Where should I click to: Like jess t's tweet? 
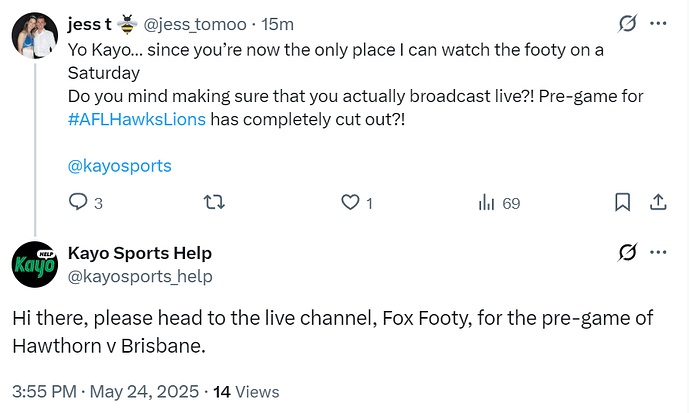point(350,203)
